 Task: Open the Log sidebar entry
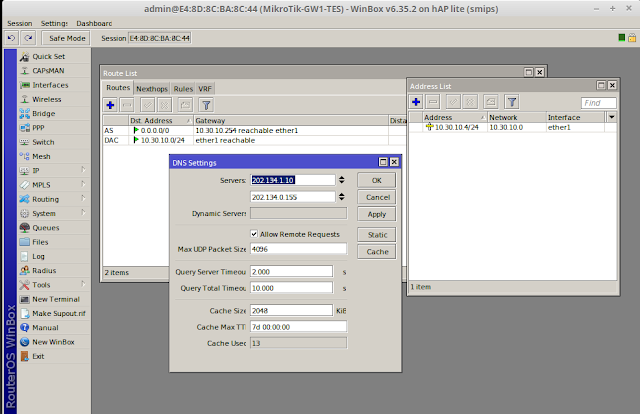[x=38, y=256]
